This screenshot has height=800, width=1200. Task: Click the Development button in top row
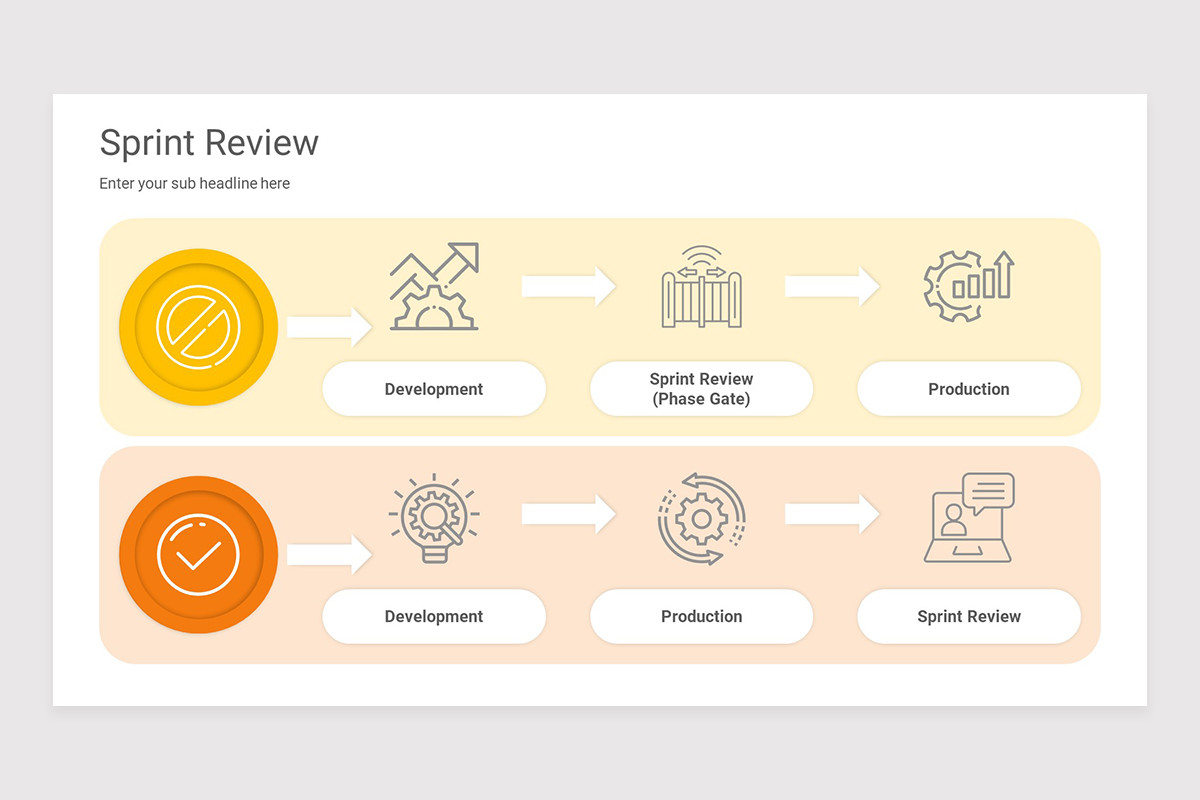[434, 388]
